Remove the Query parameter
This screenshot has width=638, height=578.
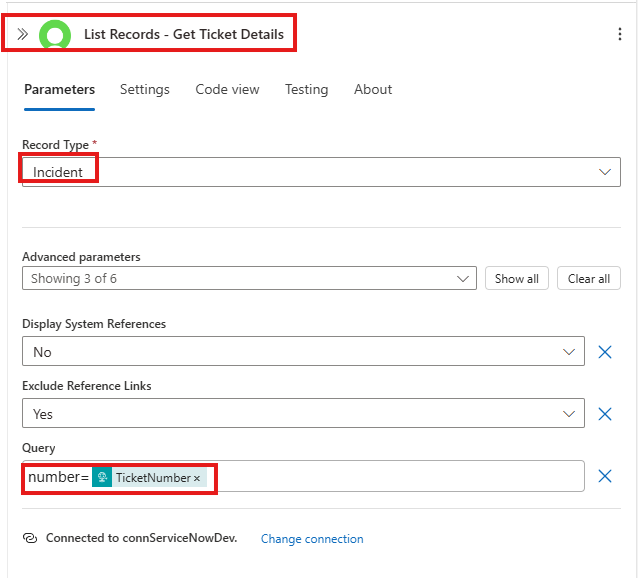[605, 476]
